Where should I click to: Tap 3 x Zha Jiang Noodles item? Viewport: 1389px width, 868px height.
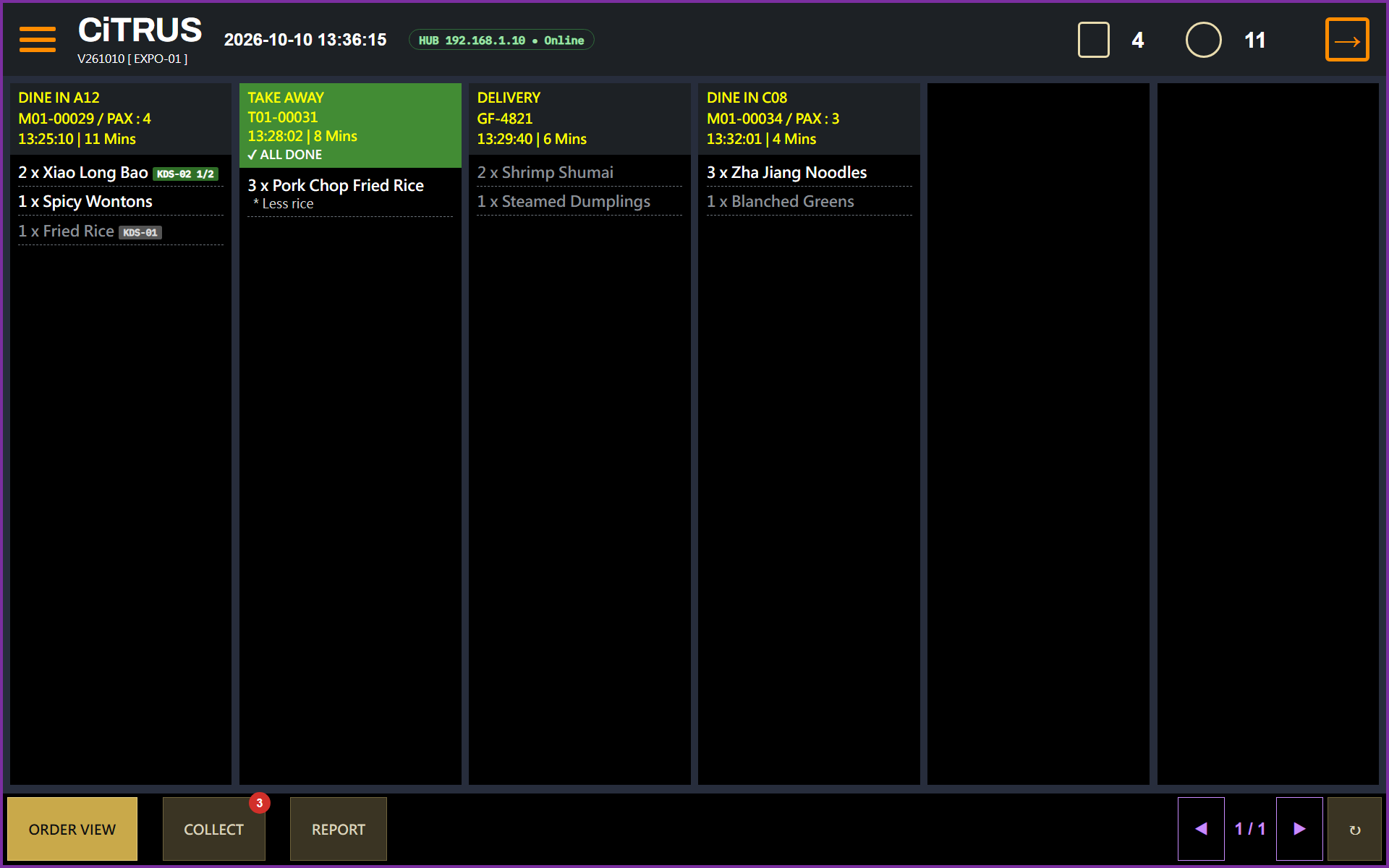tap(809, 173)
